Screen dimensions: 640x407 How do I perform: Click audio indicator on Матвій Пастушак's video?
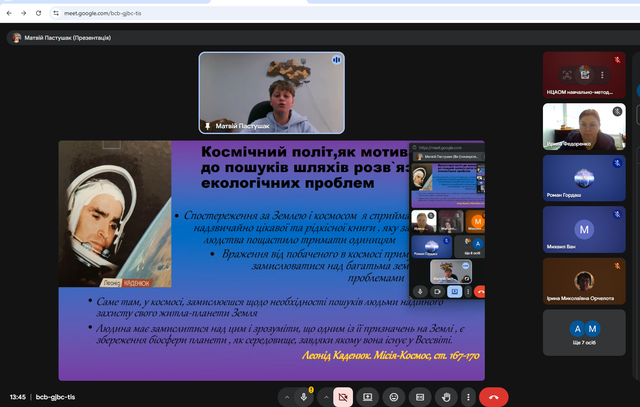(x=336, y=60)
